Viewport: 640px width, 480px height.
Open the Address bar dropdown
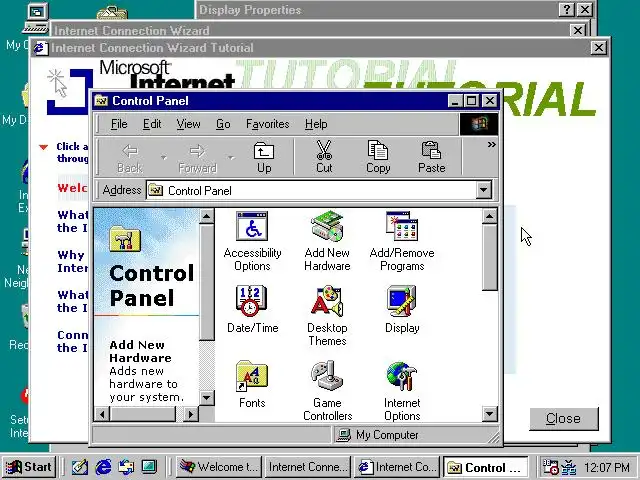(x=483, y=190)
